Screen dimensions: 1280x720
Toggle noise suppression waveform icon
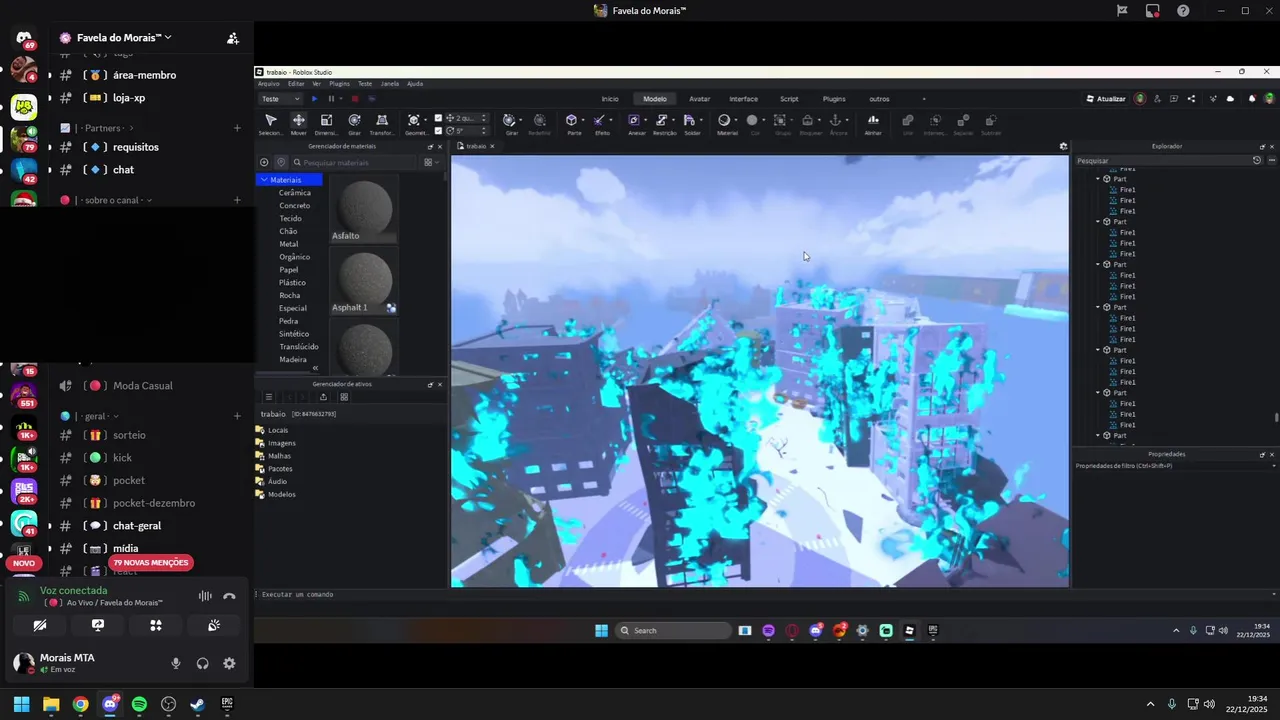tap(205, 596)
